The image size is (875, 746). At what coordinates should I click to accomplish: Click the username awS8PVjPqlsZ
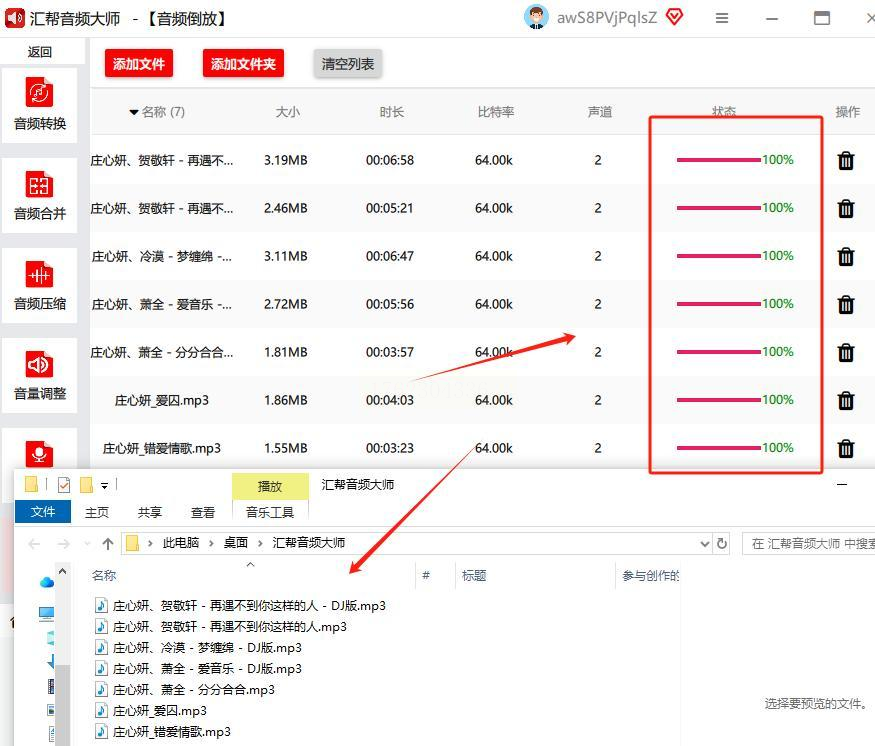[x=607, y=18]
